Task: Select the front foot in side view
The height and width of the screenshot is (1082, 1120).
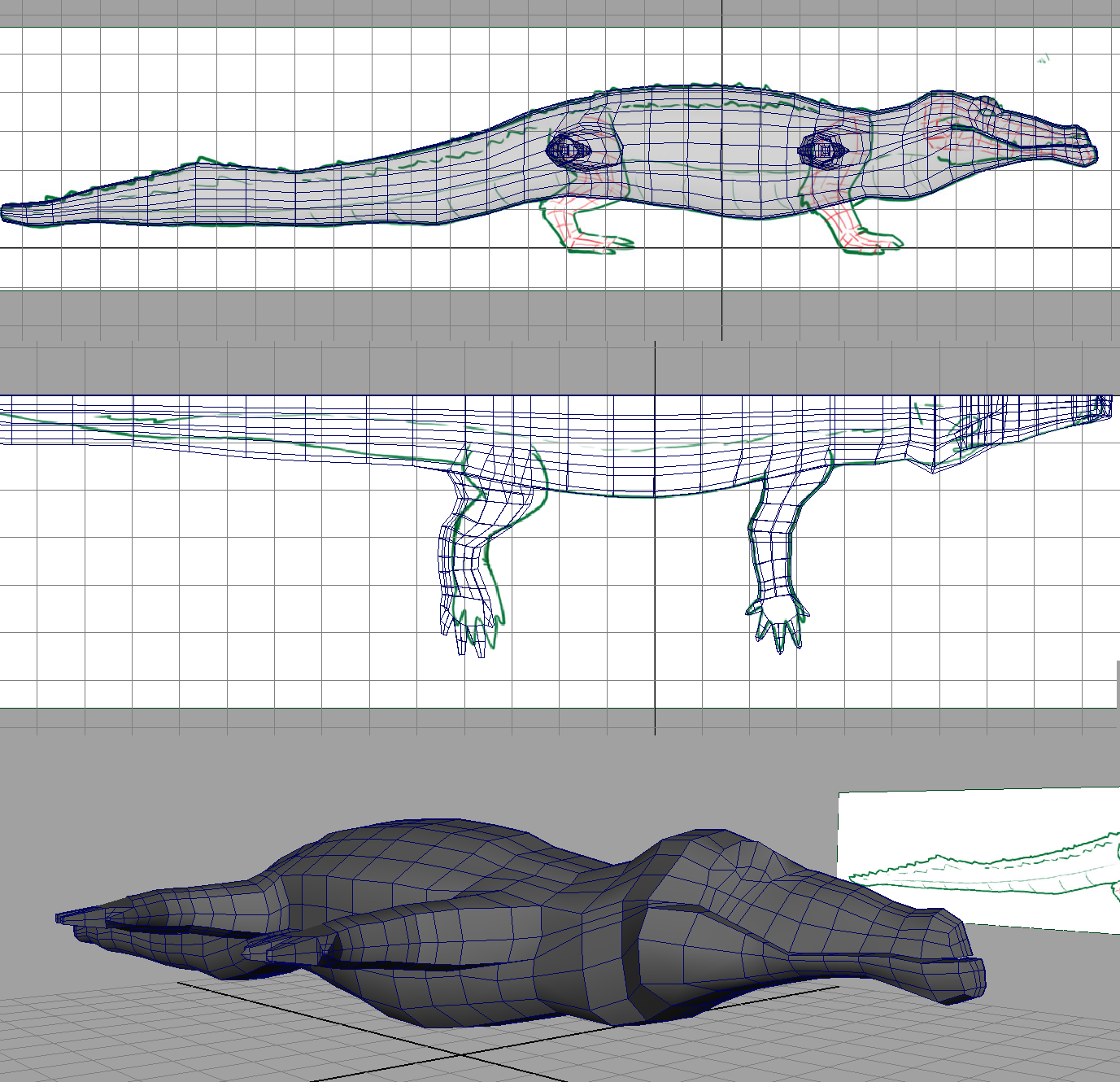Action: [872, 242]
